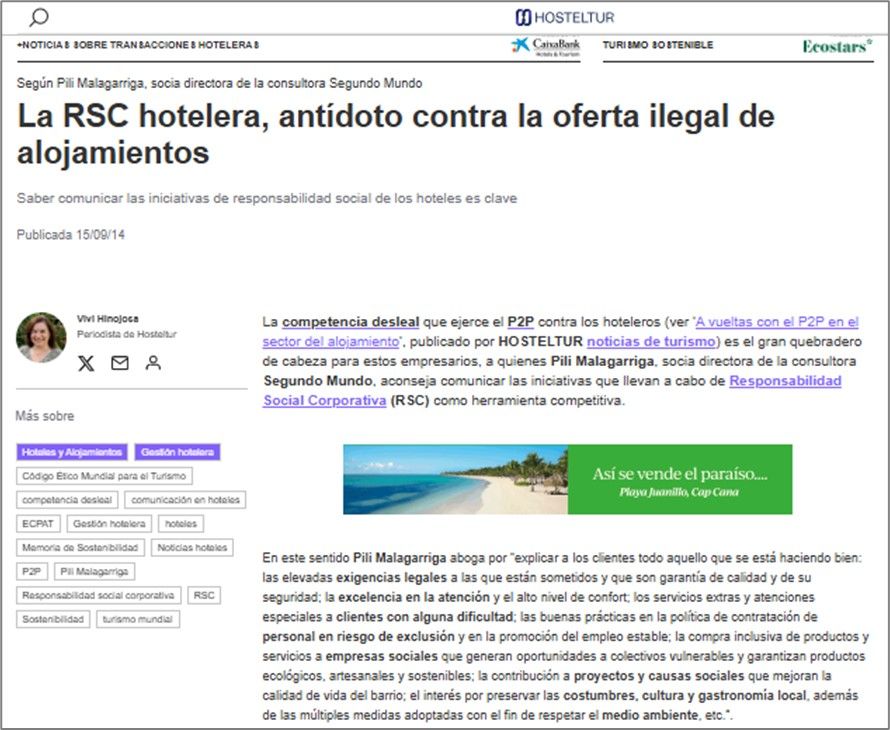Click the 'hoteles' tag
This screenshot has width=890, height=730.
click(180, 523)
